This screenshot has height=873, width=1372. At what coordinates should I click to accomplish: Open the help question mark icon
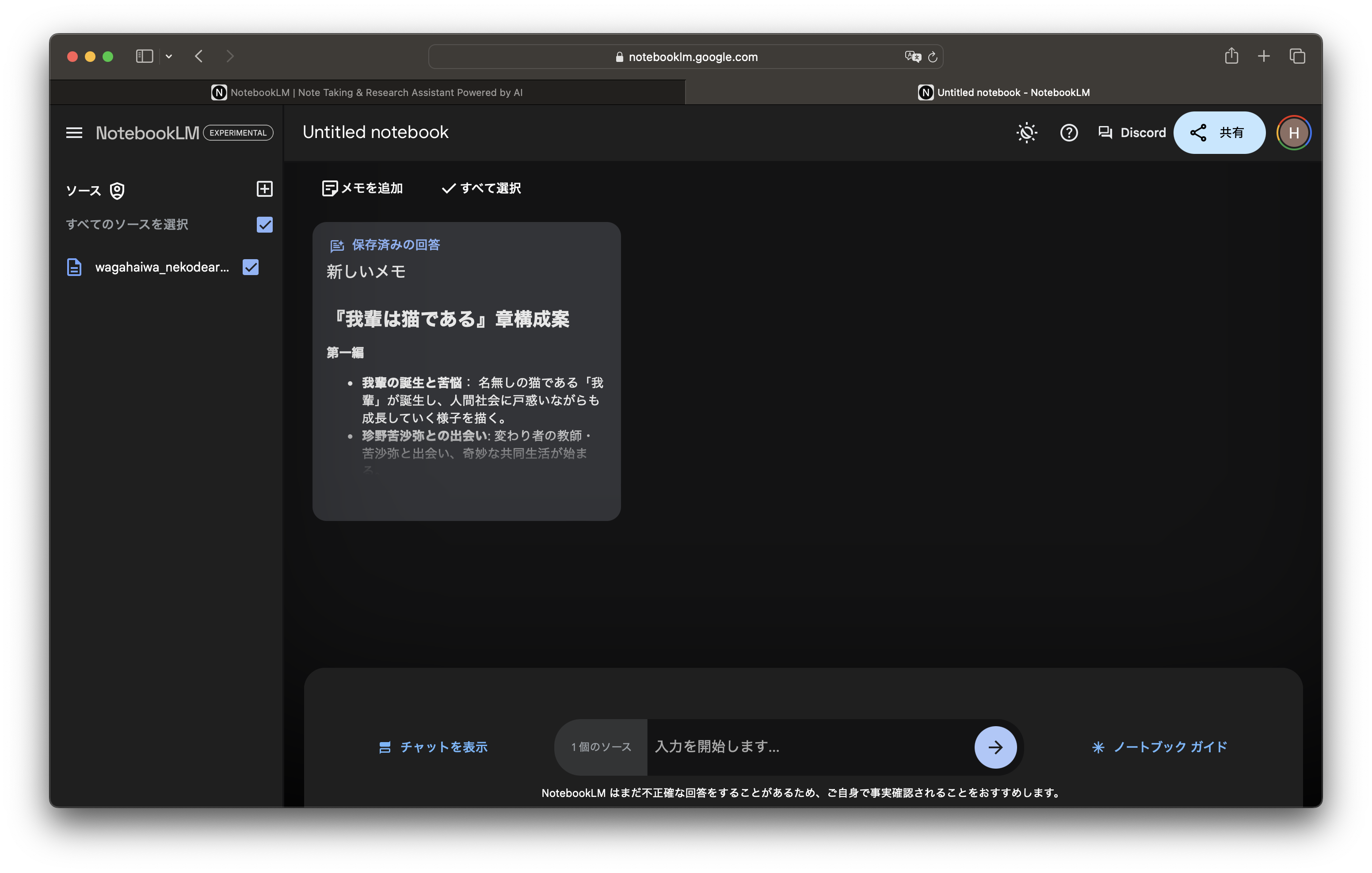1068,133
